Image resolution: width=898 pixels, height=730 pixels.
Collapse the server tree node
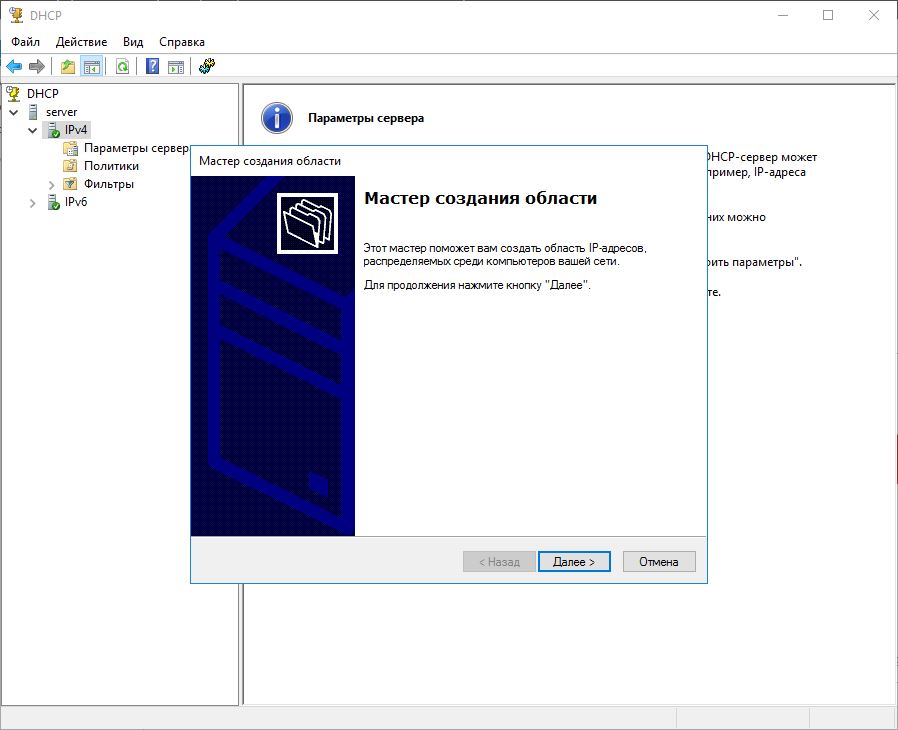(x=13, y=112)
